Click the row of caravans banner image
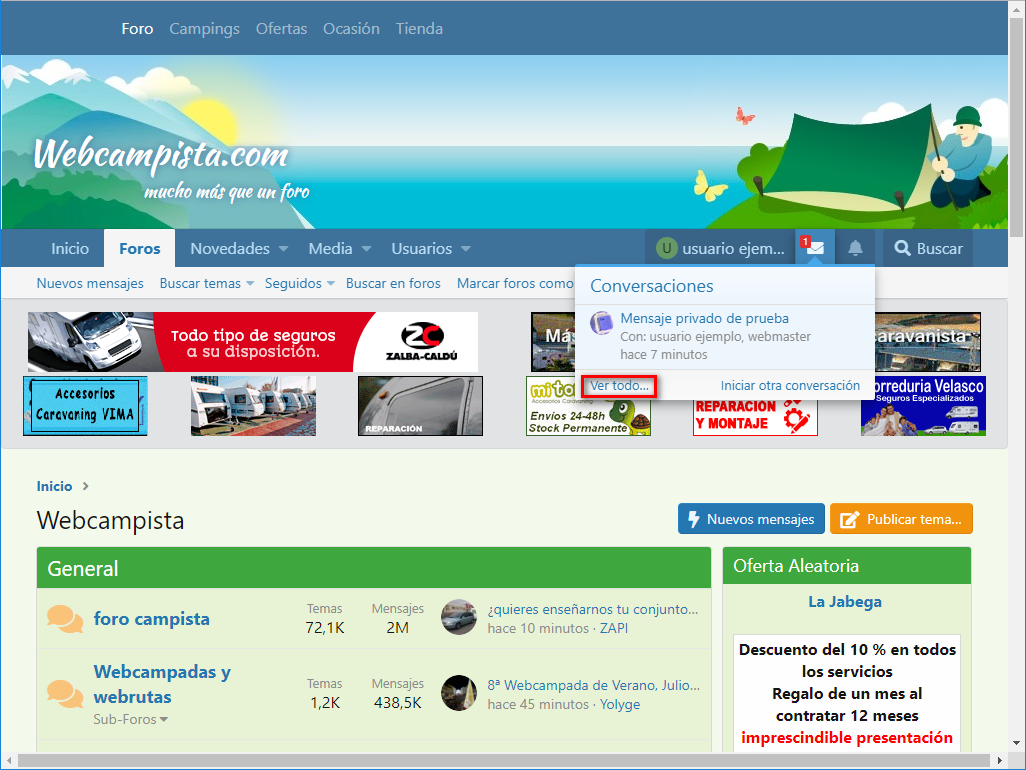Viewport: 1026px width, 770px height. tap(253, 406)
